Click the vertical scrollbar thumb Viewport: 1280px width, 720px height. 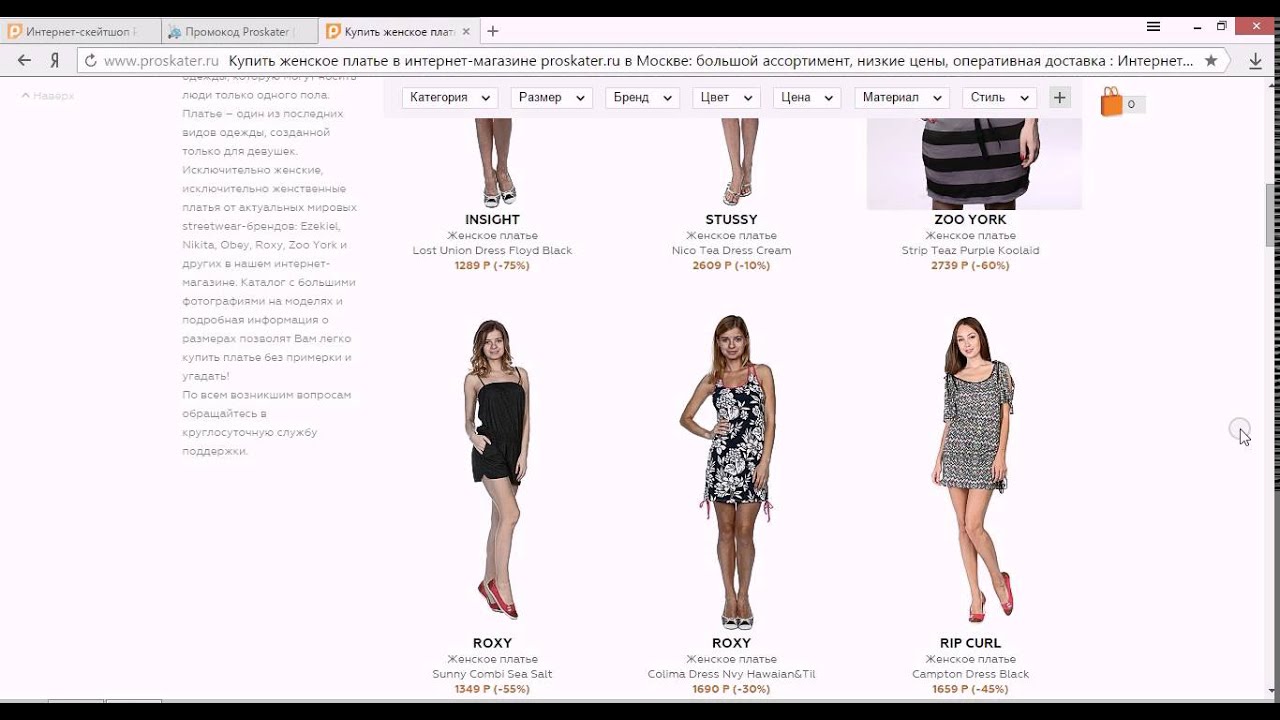(x=1272, y=215)
